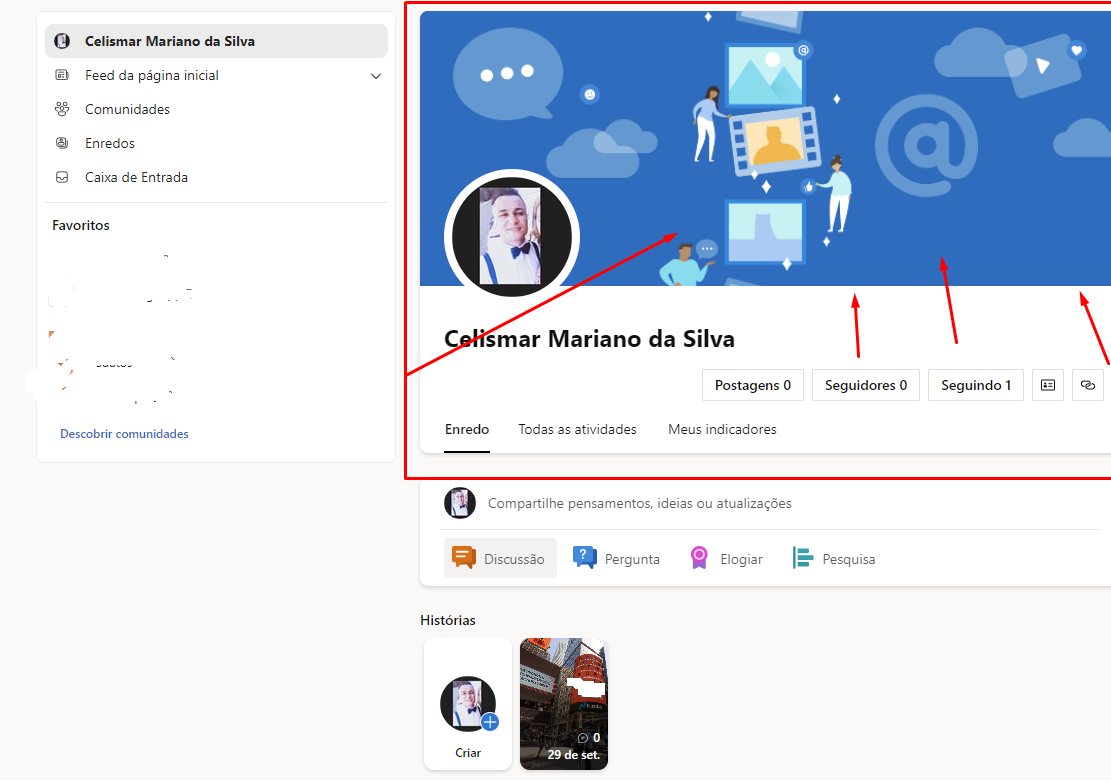Click the link icon next to contact card
This screenshot has height=783, width=1111.
(1088, 385)
